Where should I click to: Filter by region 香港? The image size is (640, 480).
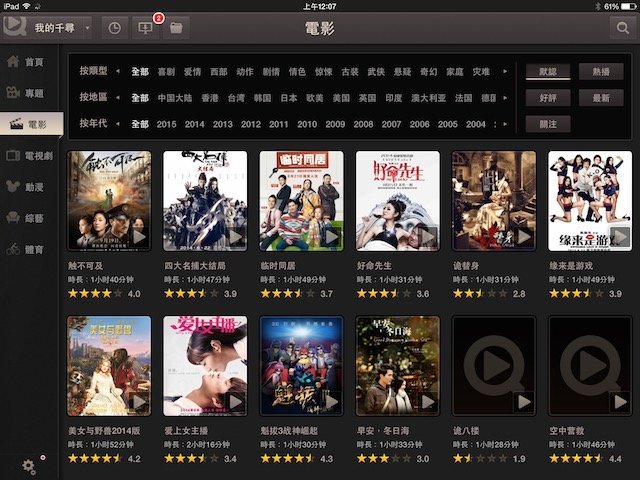209,98
